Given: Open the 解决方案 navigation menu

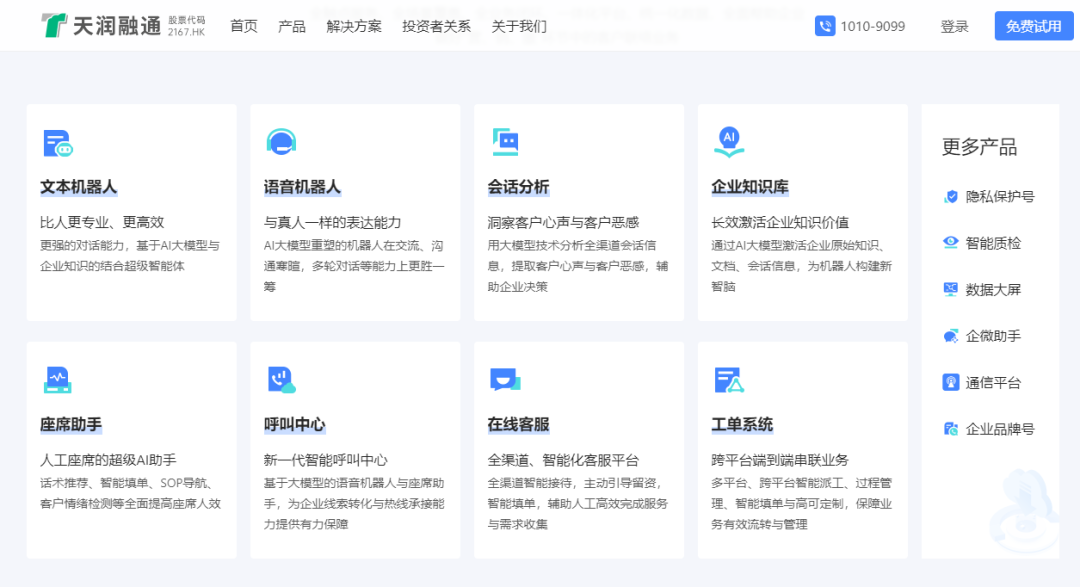Looking at the screenshot, I should tap(353, 26).
